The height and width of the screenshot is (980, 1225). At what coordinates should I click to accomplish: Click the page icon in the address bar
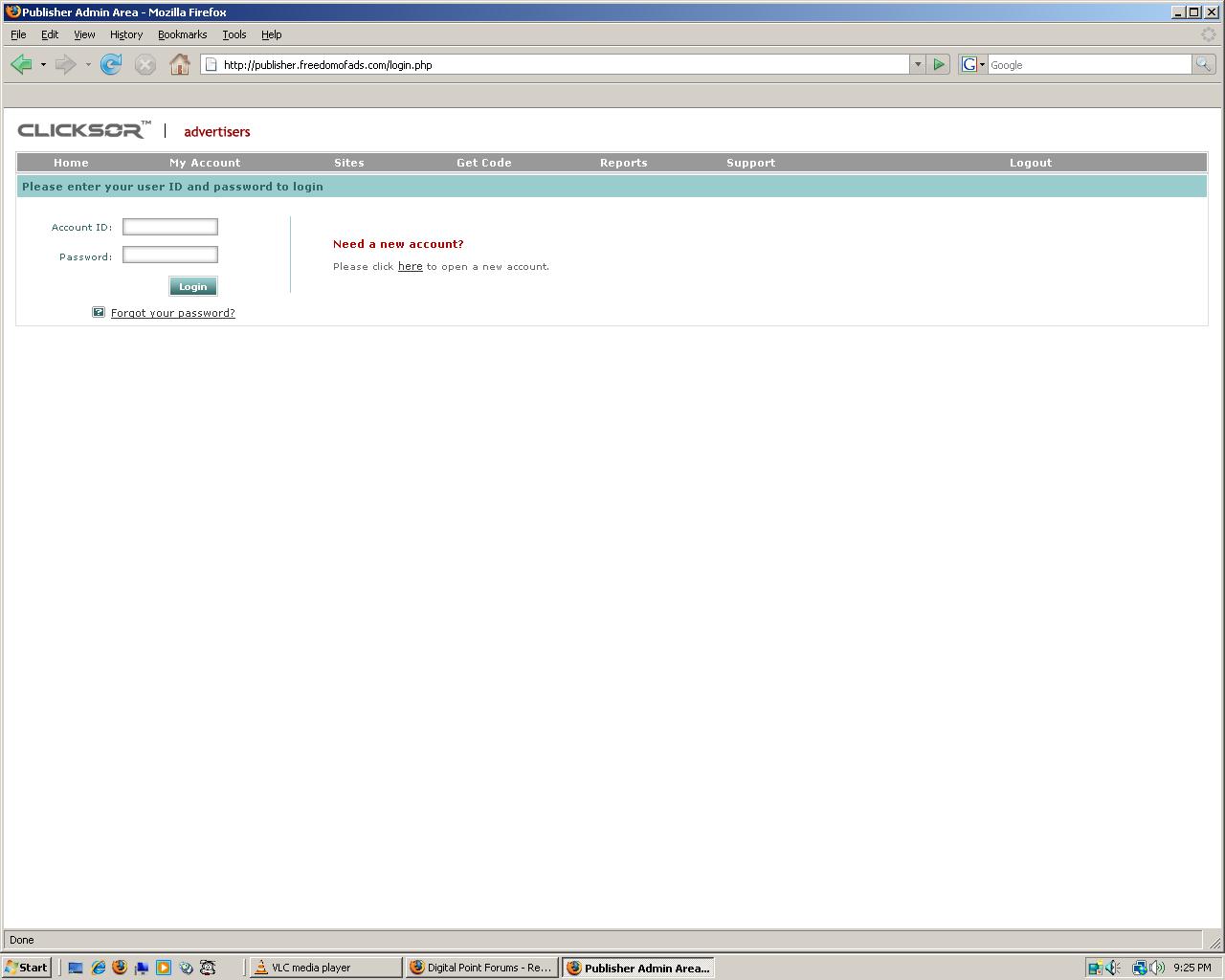pos(212,65)
